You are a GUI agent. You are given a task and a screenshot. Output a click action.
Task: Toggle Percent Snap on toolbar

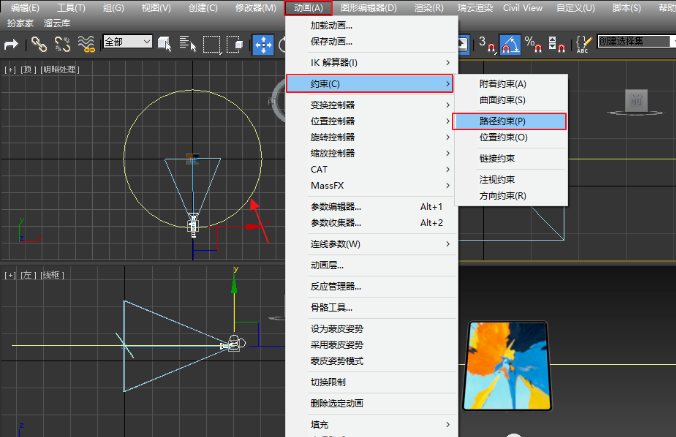click(532, 43)
